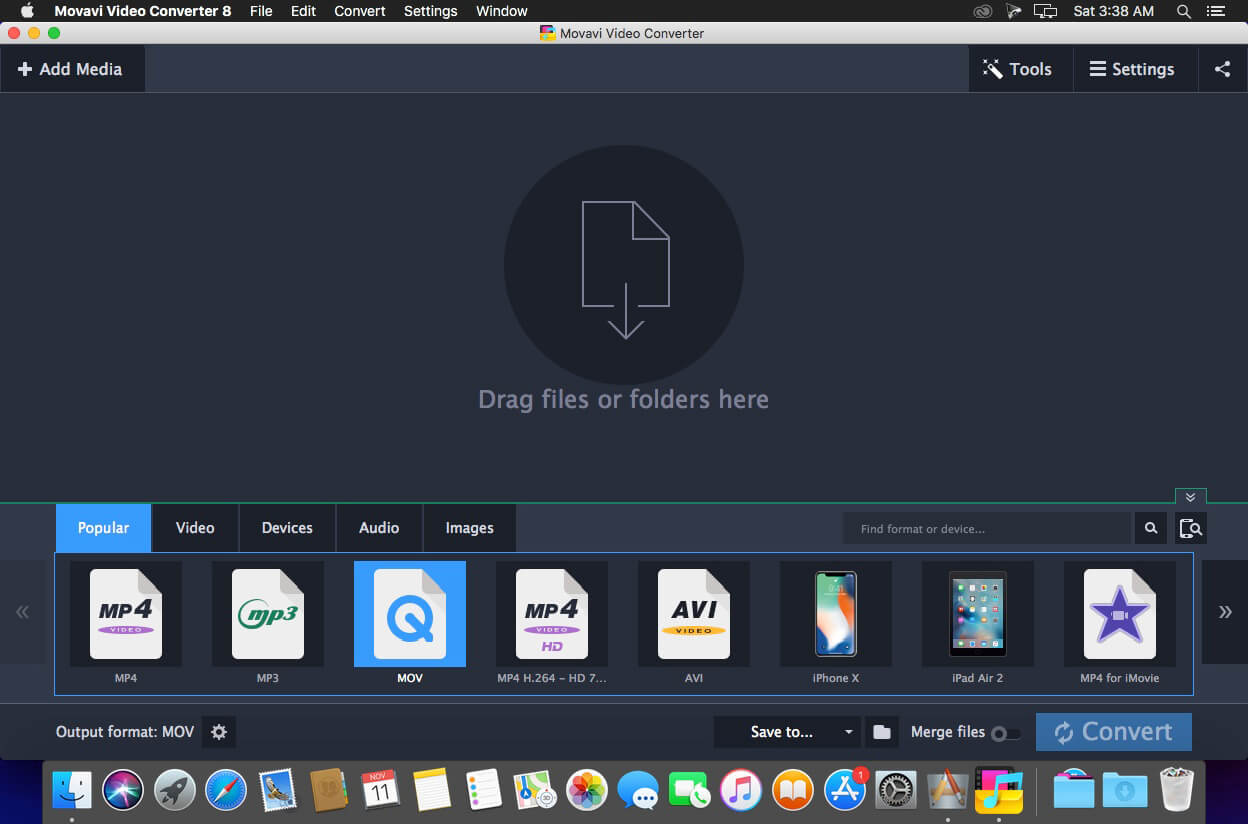Open the Tools menu button
Viewport: 1248px width, 824px height.
(x=1018, y=69)
